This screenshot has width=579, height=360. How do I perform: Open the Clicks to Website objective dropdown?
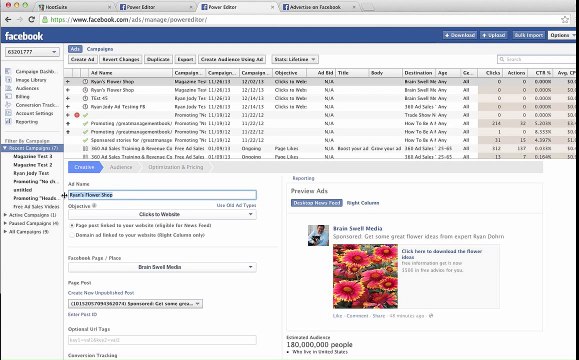162,214
